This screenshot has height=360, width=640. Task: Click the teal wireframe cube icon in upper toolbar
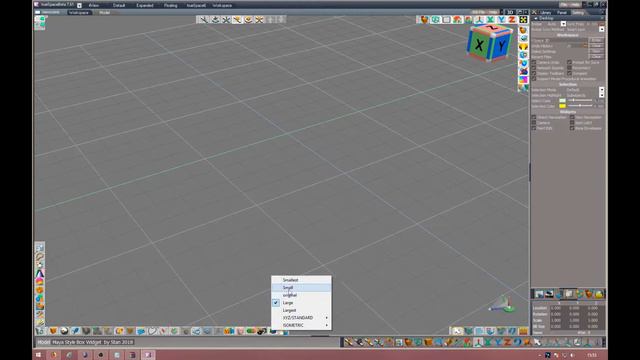tap(436, 20)
